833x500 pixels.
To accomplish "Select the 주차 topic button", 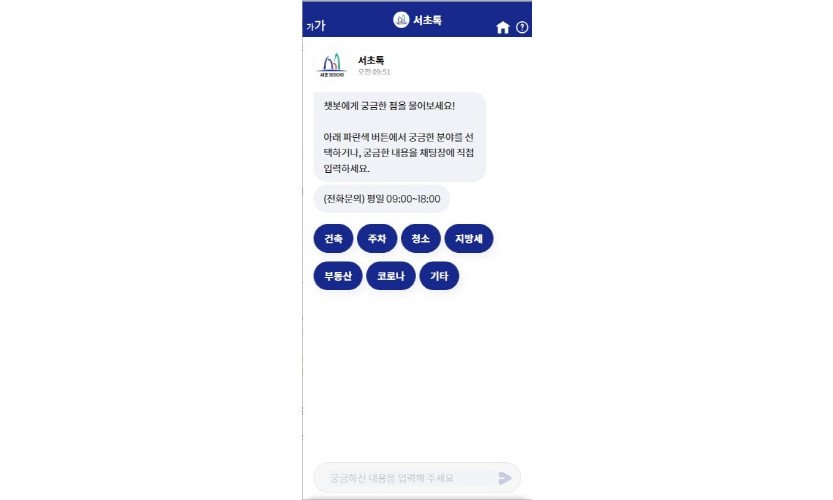I will pyautogui.click(x=377, y=239).
